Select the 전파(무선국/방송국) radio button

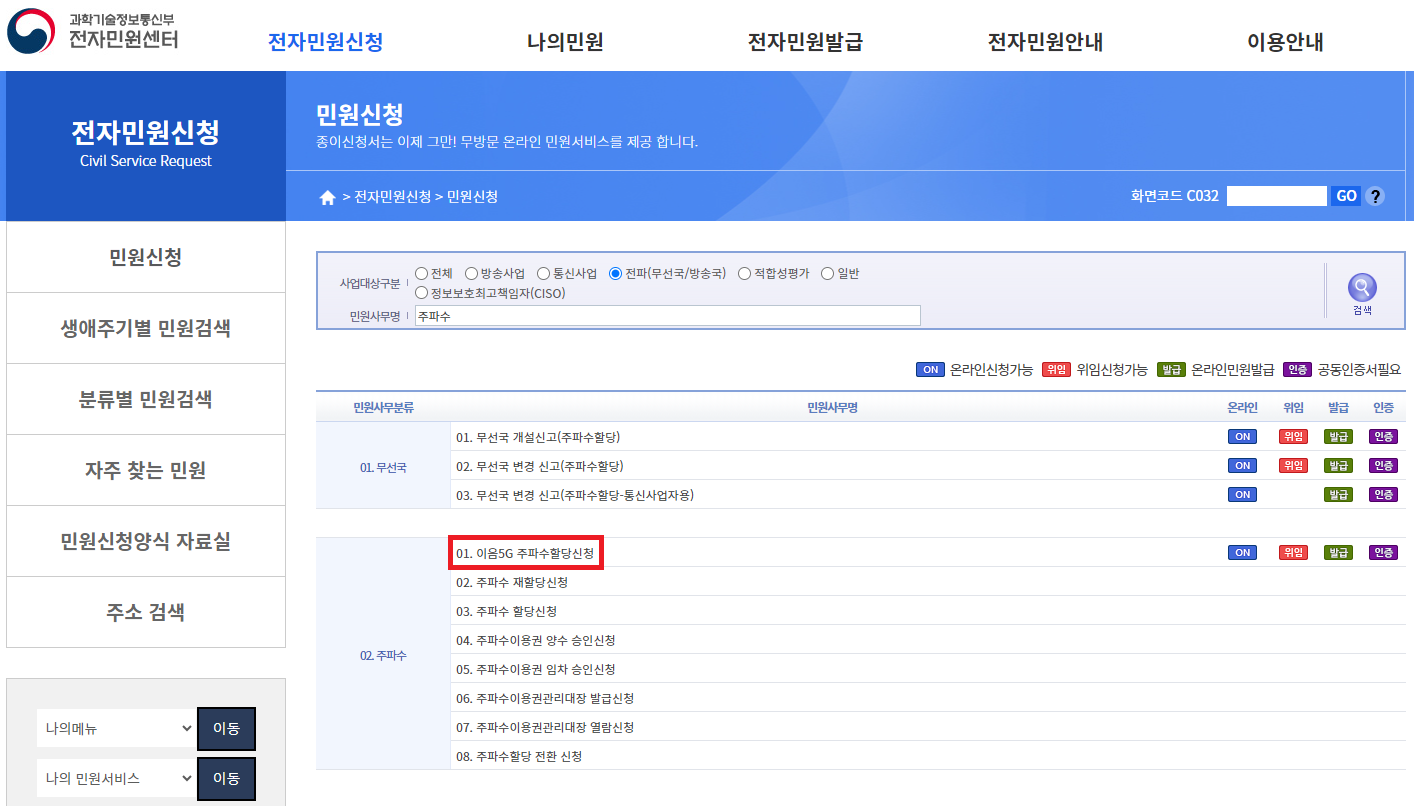click(x=616, y=274)
